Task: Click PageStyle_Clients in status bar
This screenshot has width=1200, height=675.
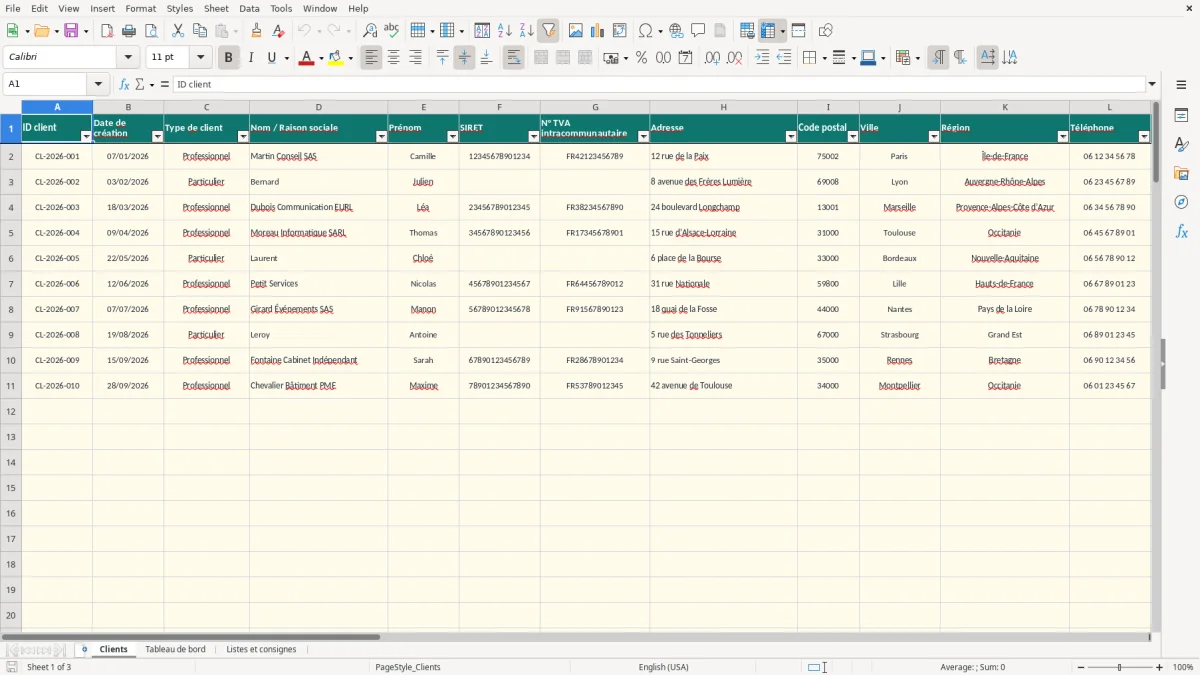Action: (x=407, y=667)
